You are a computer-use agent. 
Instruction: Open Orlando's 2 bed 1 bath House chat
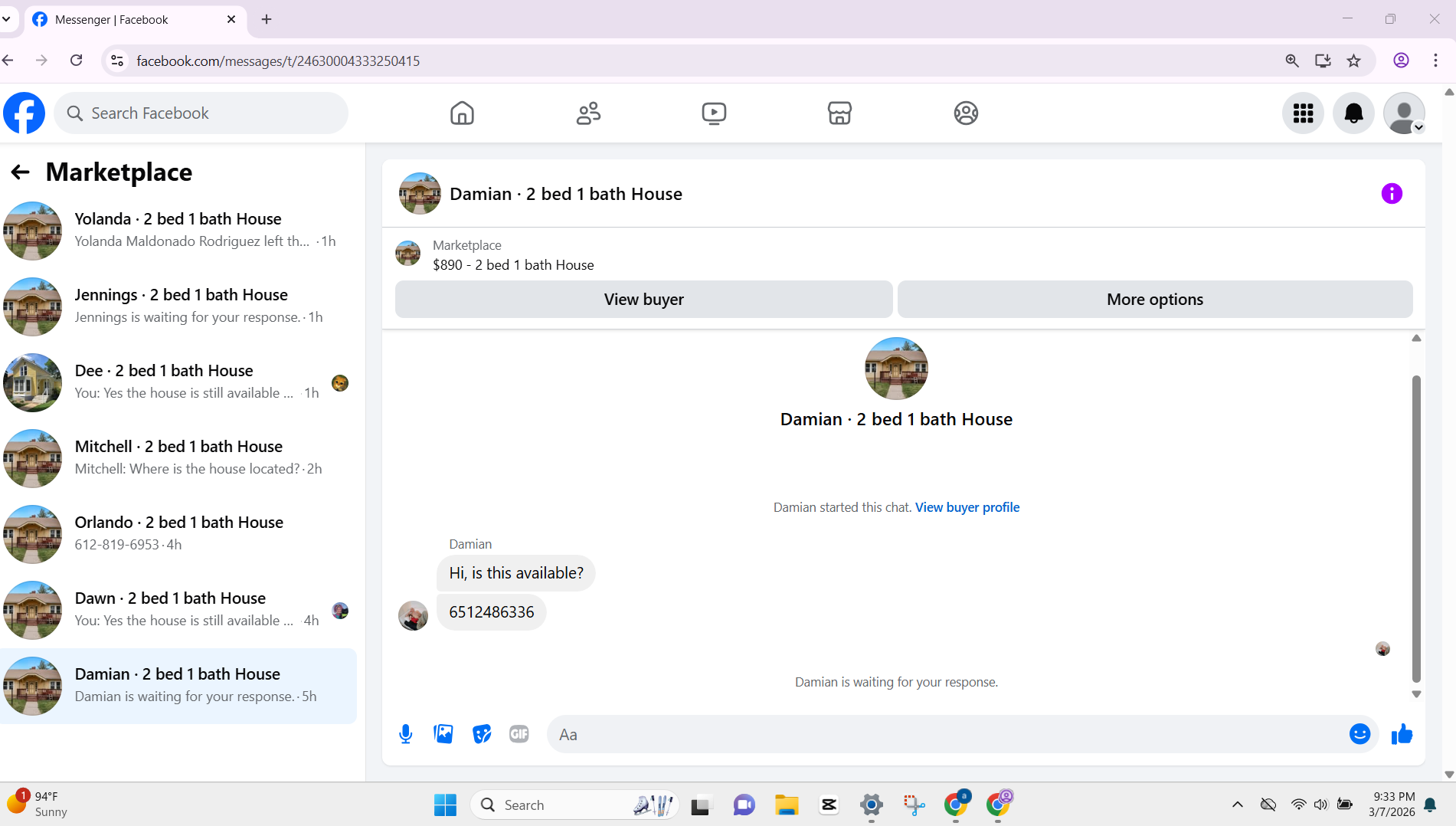(x=178, y=534)
